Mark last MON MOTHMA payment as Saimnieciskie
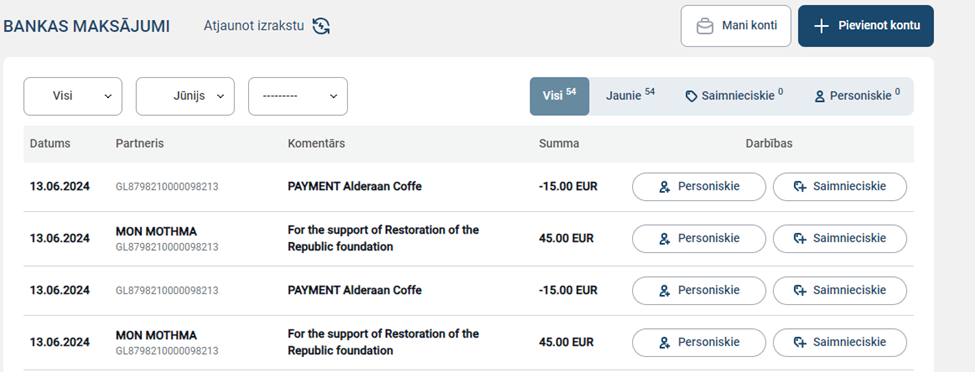The width and height of the screenshot is (975, 372). click(839, 343)
